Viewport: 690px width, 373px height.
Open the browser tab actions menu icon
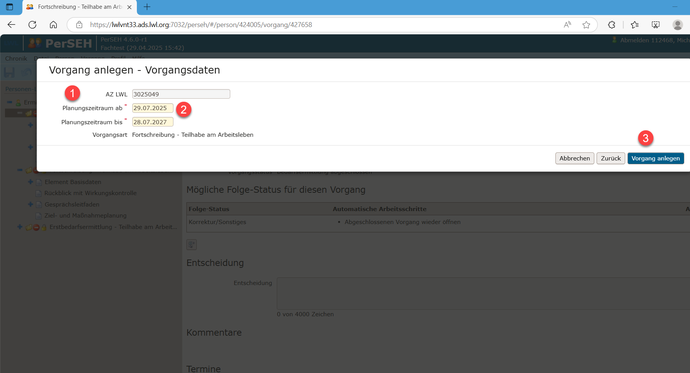(x=9, y=7)
